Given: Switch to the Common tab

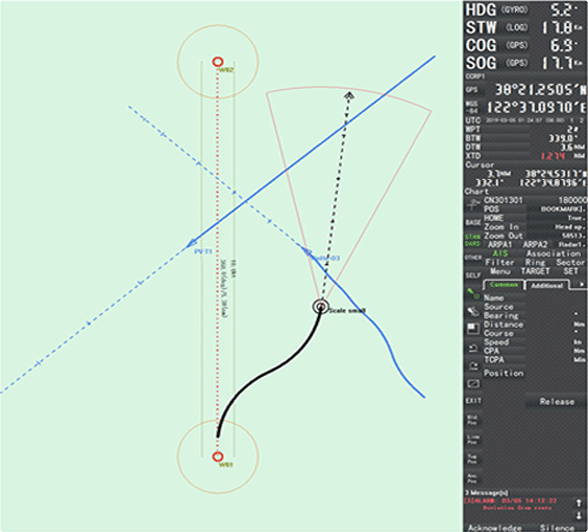Looking at the screenshot, I should [503, 285].
